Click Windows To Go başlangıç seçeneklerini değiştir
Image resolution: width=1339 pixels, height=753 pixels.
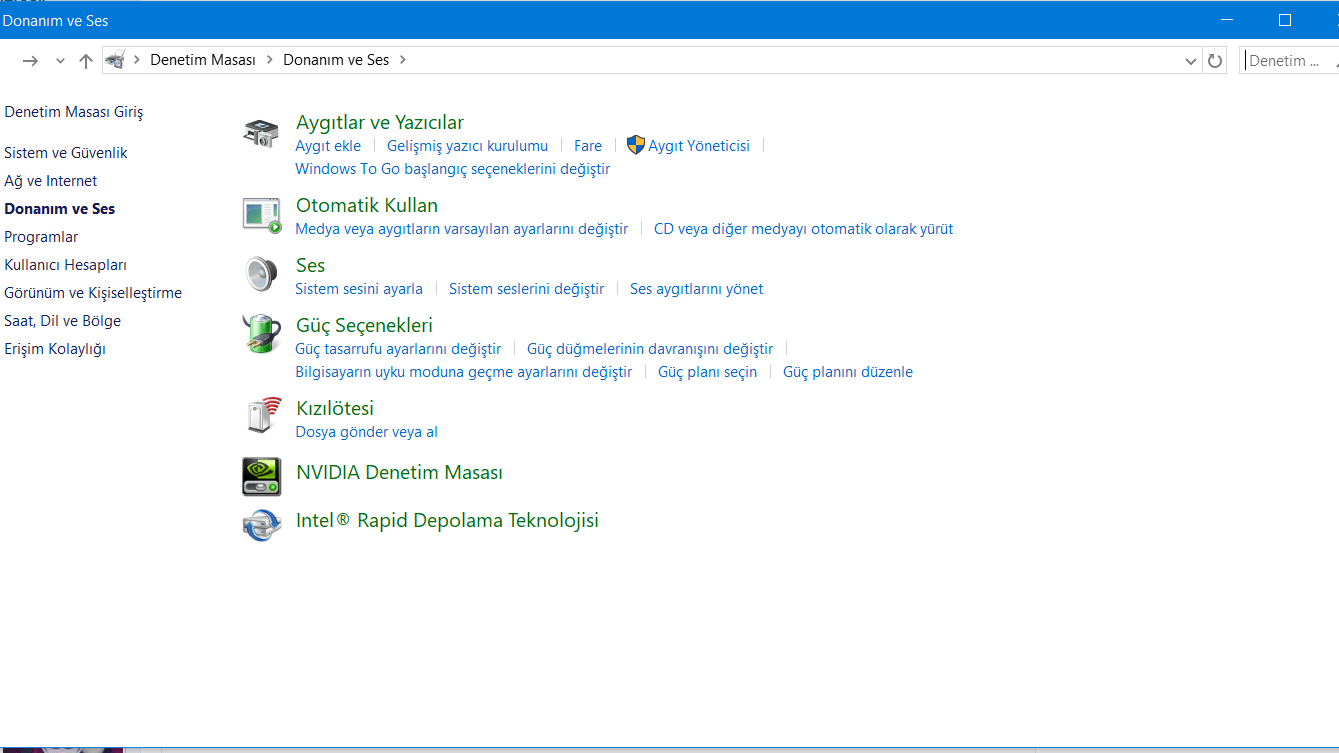pos(453,169)
